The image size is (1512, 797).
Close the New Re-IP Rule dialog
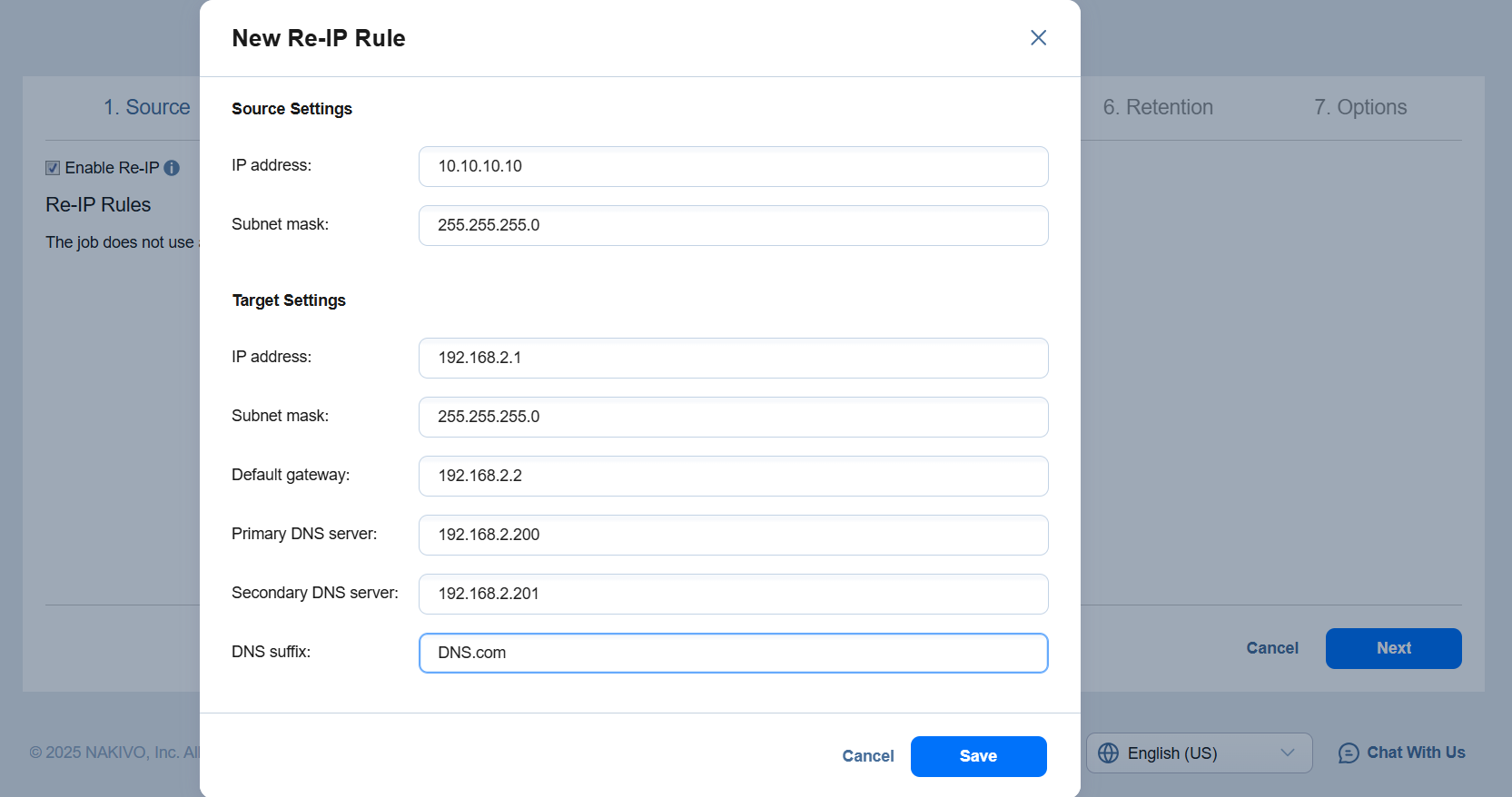click(x=1038, y=37)
